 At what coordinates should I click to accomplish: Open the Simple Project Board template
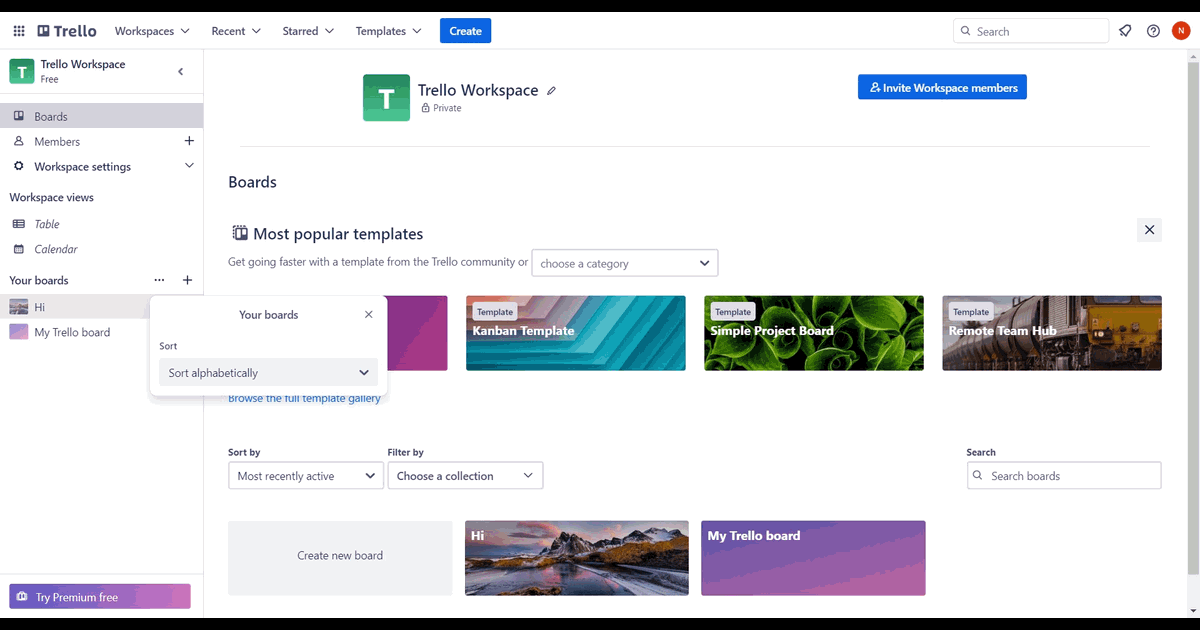point(814,333)
